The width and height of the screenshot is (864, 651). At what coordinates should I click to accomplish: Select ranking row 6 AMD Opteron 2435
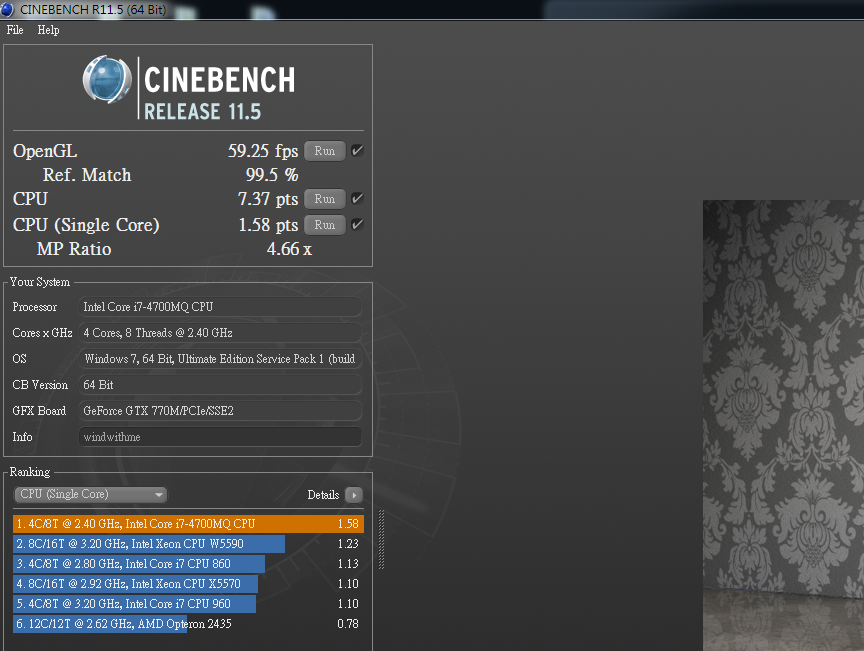(188, 624)
